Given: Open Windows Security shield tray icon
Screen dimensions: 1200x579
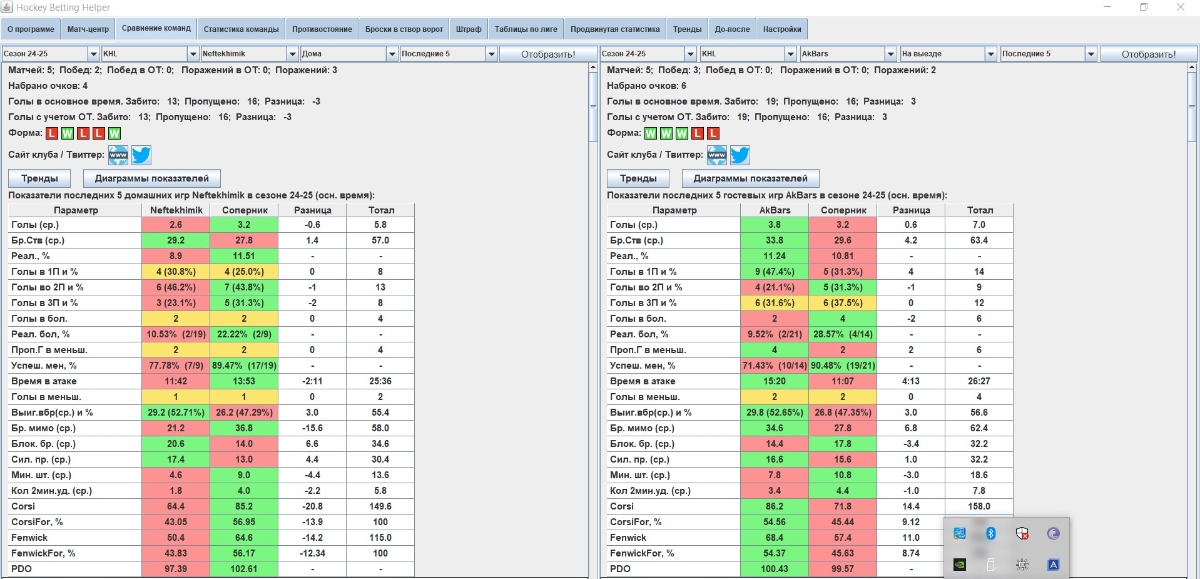Looking at the screenshot, I should [1022, 534].
